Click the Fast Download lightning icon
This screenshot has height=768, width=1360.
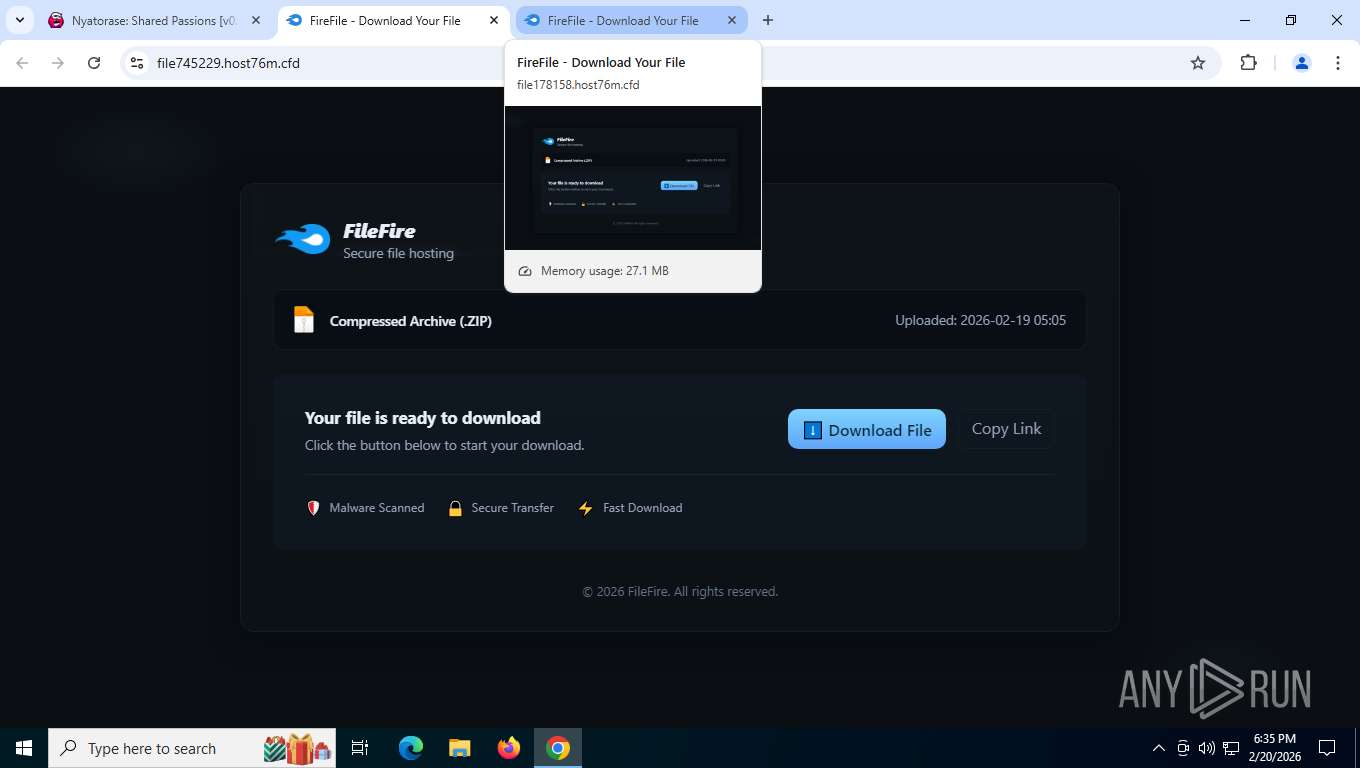point(586,508)
